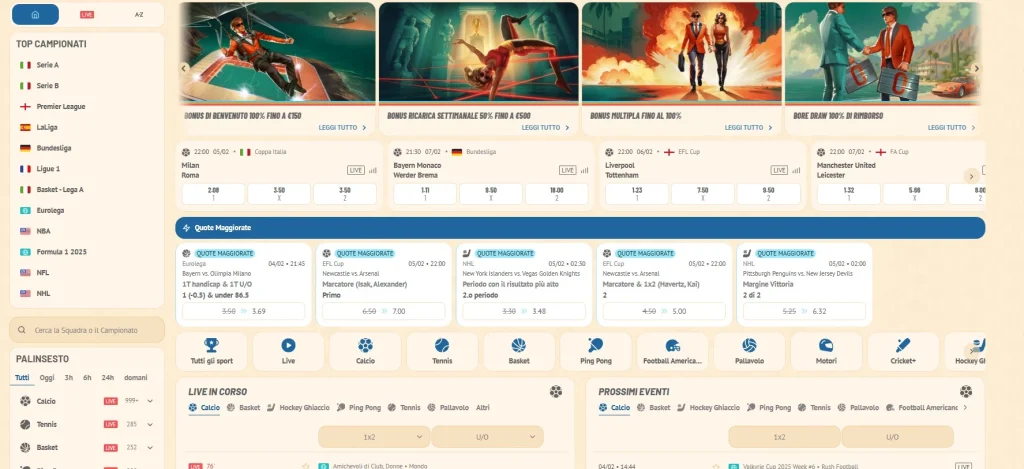Screen dimensions: 1024x469
Task: Open the Tennis category tile
Action: click(x=442, y=351)
